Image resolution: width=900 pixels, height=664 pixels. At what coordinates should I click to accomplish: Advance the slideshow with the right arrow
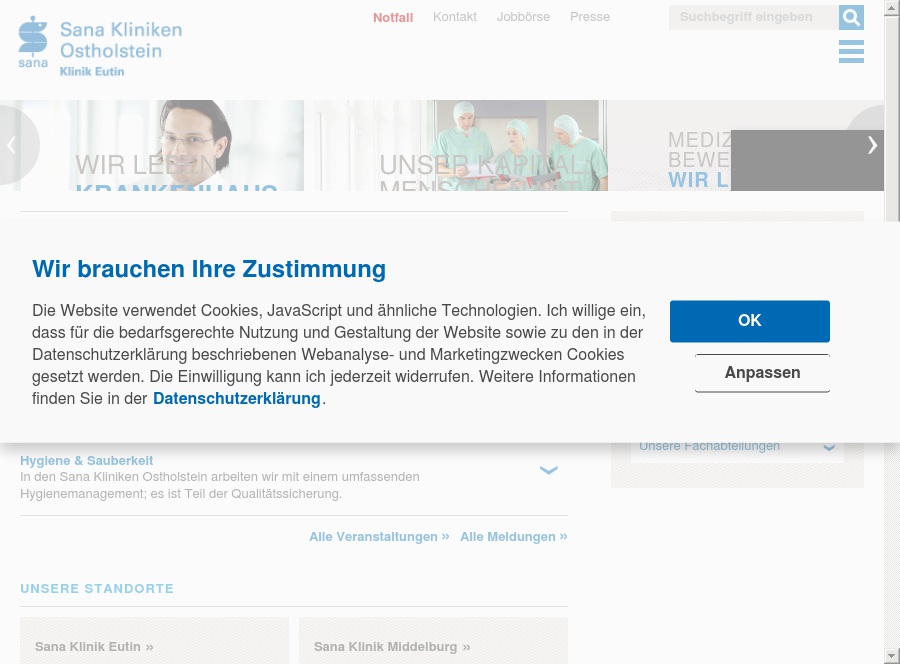(x=871, y=144)
